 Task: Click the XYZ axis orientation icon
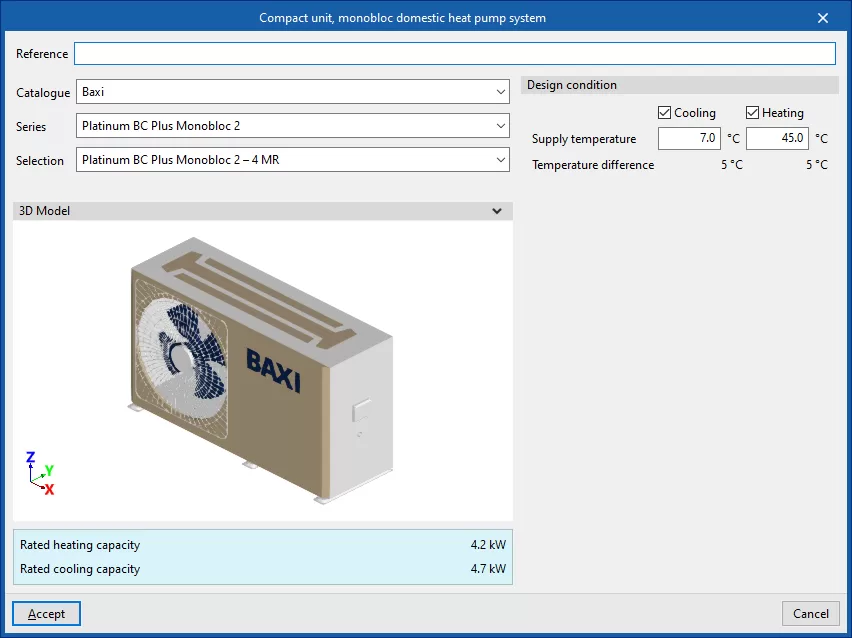coord(40,473)
